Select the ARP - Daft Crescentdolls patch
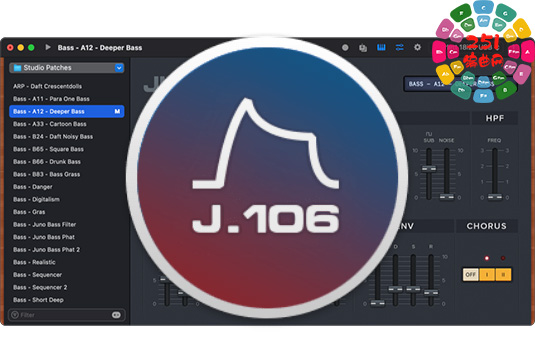 pos(47,86)
